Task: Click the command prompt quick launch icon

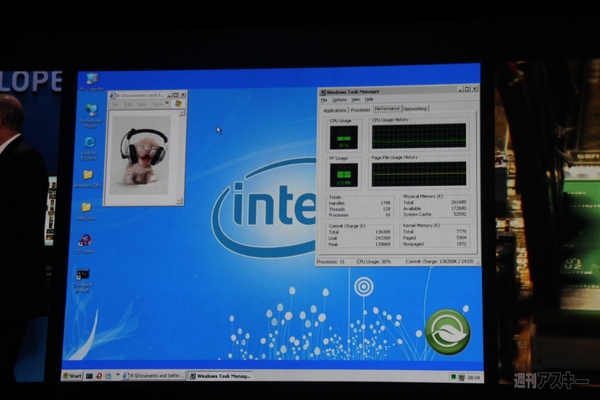Action: [x=89, y=376]
